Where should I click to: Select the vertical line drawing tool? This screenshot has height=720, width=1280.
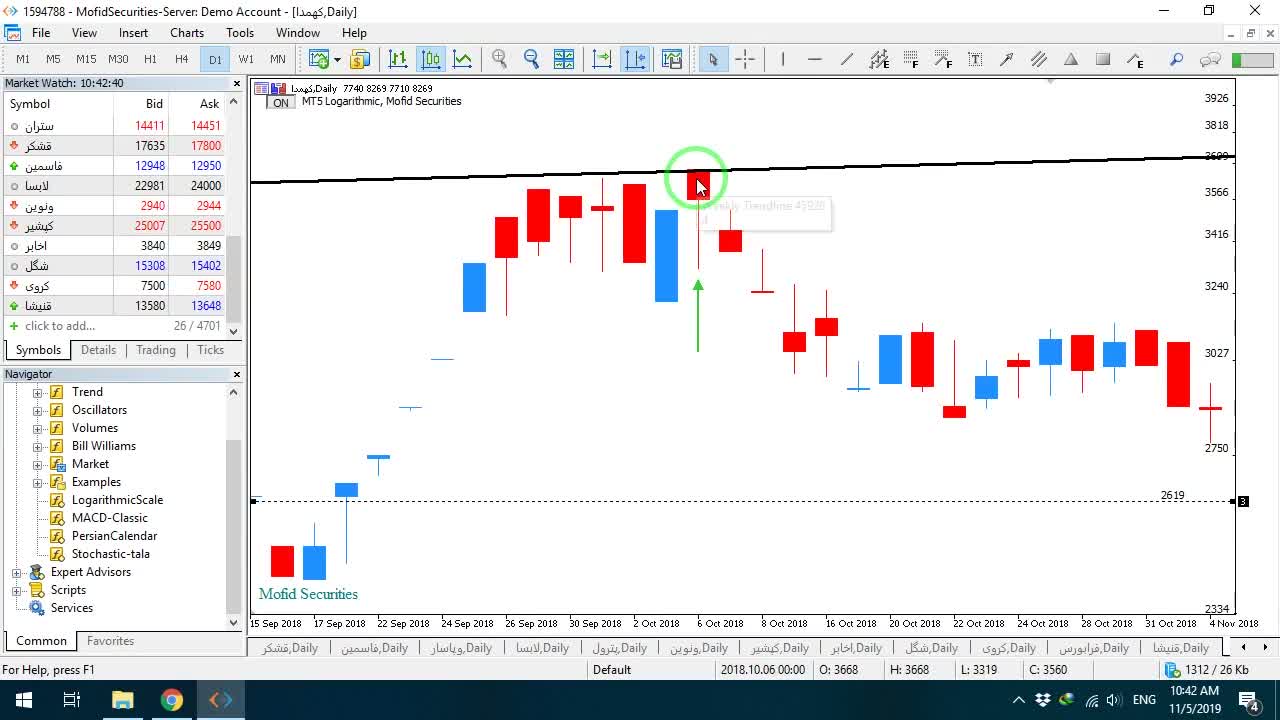coord(782,59)
